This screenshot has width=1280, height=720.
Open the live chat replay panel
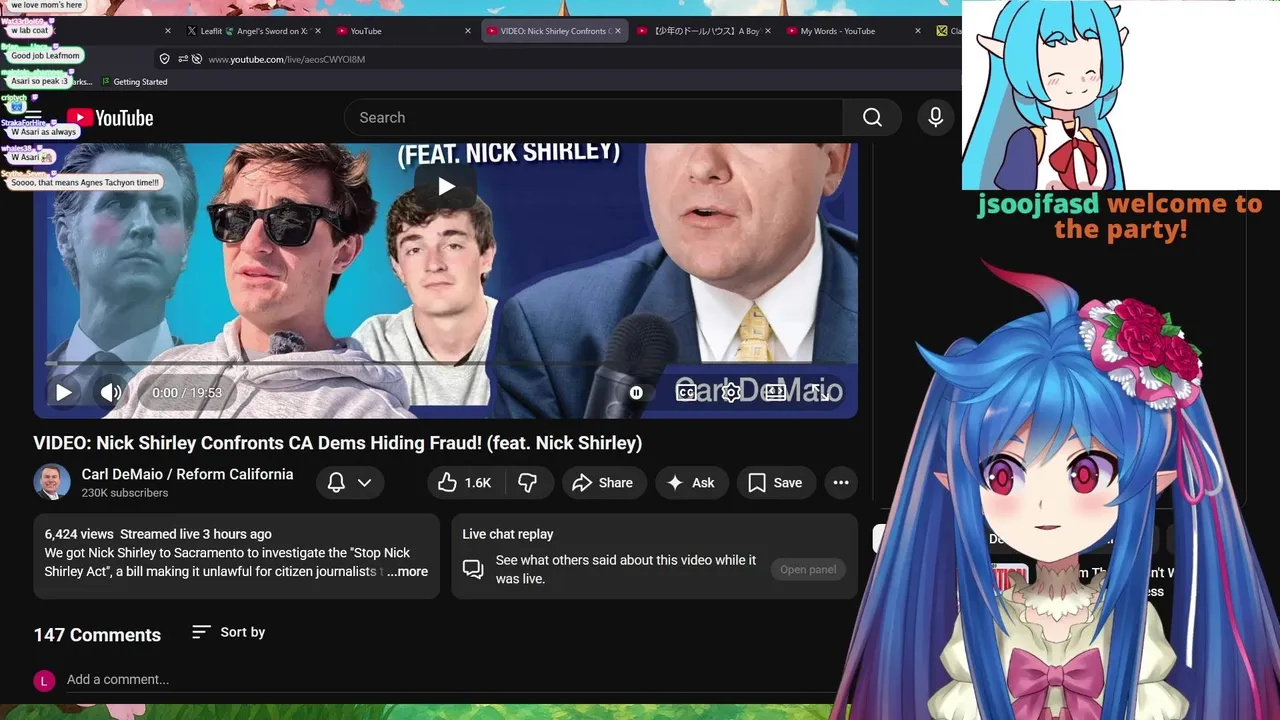[x=808, y=570]
